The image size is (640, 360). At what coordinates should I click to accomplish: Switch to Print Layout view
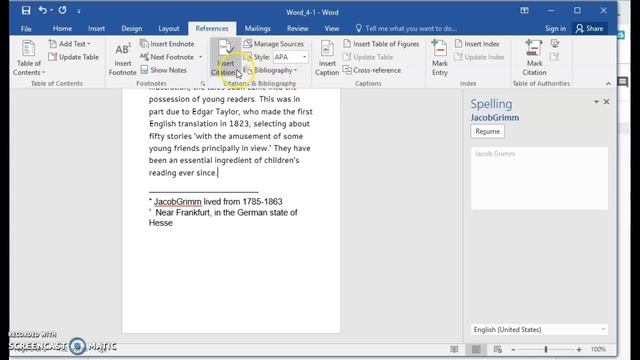click(476, 349)
